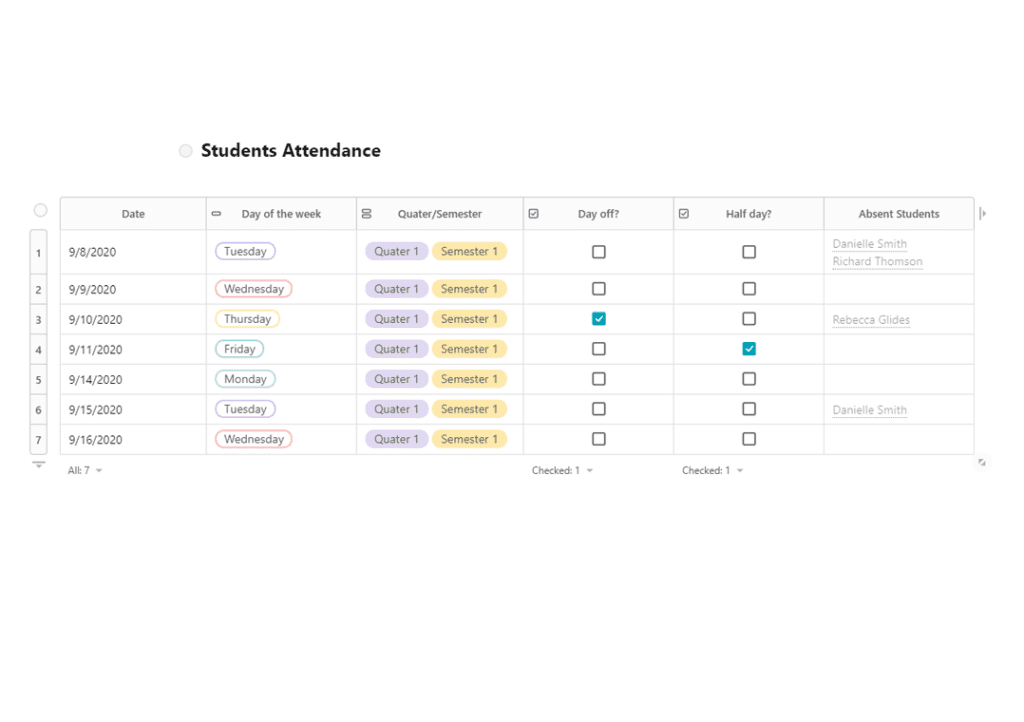The image size is (1024, 722).
Task: Click the single-select icon in Day of the week header
Action: (x=216, y=213)
